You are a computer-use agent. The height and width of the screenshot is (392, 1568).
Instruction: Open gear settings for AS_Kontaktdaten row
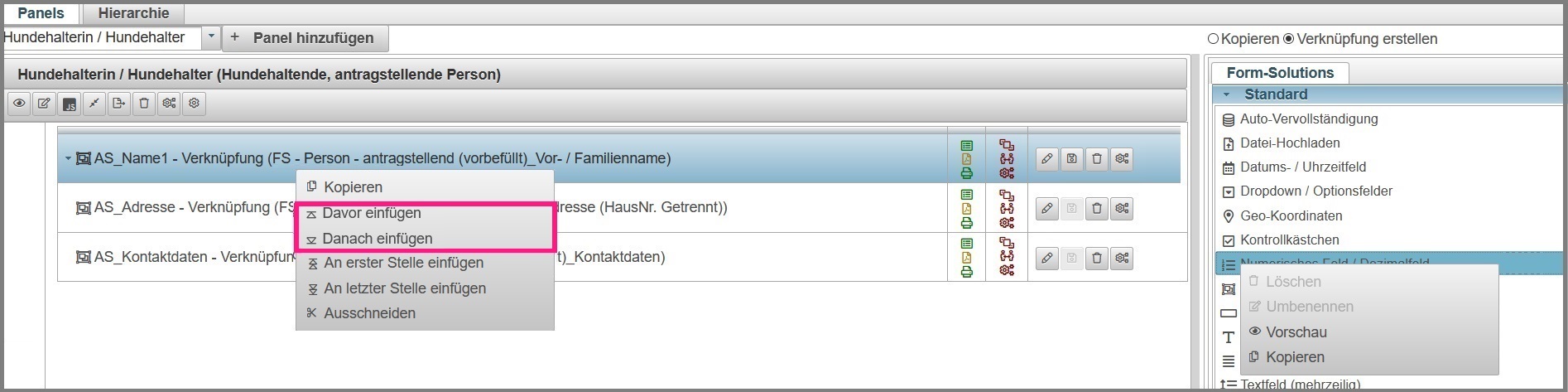click(x=1122, y=259)
